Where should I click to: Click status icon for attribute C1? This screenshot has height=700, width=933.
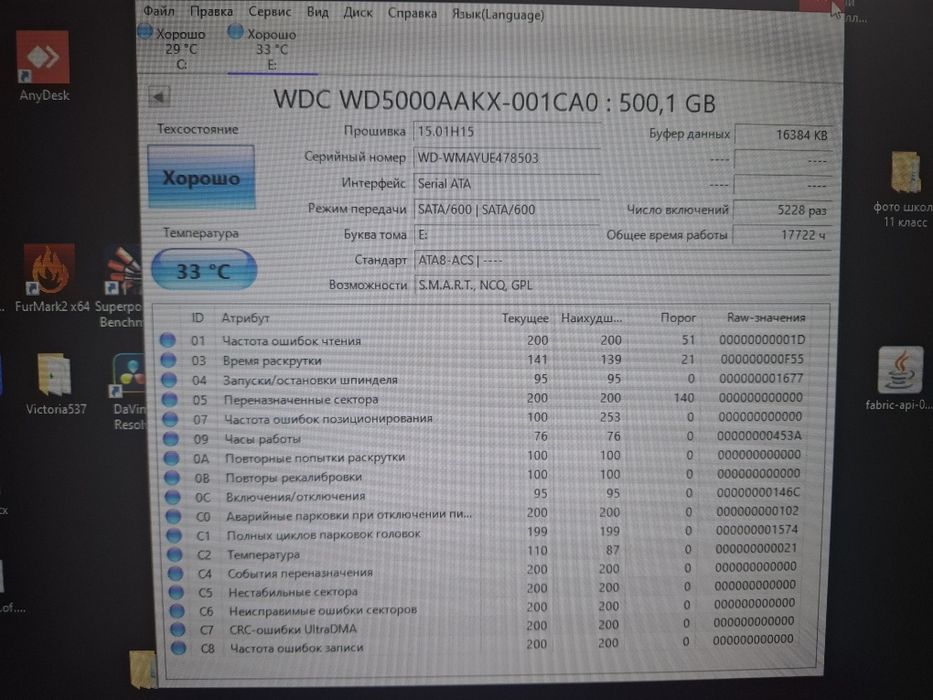174,535
